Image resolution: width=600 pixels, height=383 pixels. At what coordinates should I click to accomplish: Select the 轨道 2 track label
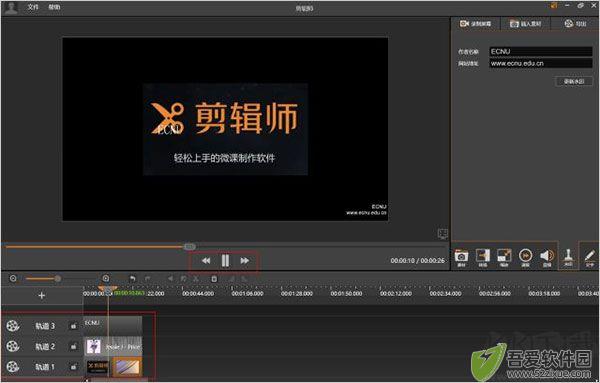[x=45, y=346]
